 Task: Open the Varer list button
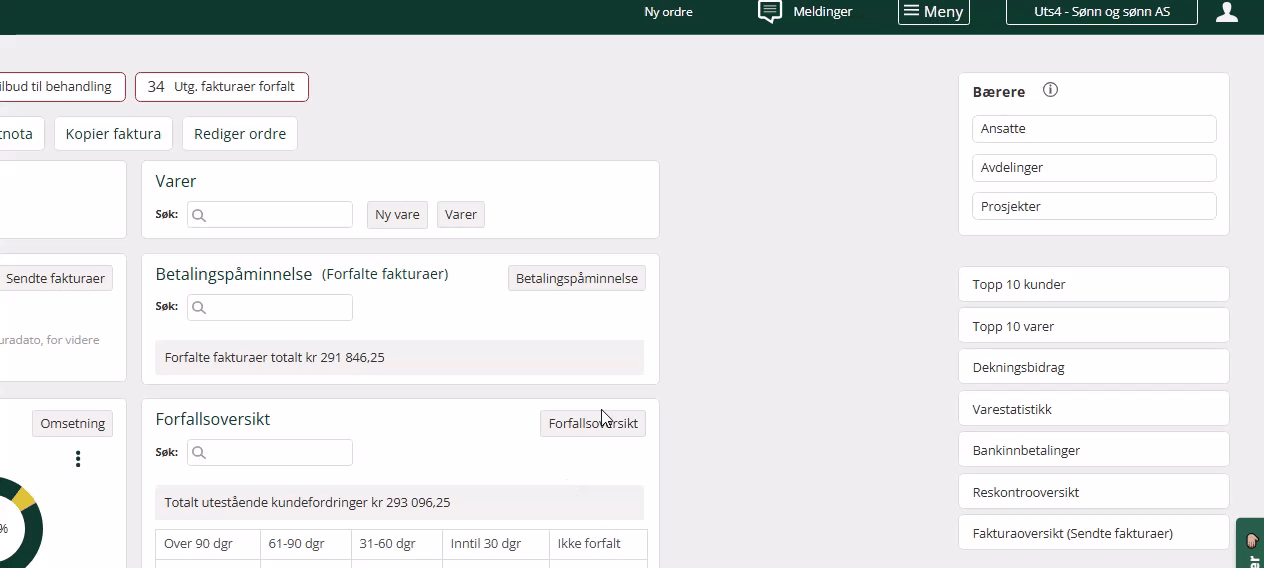[461, 215]
